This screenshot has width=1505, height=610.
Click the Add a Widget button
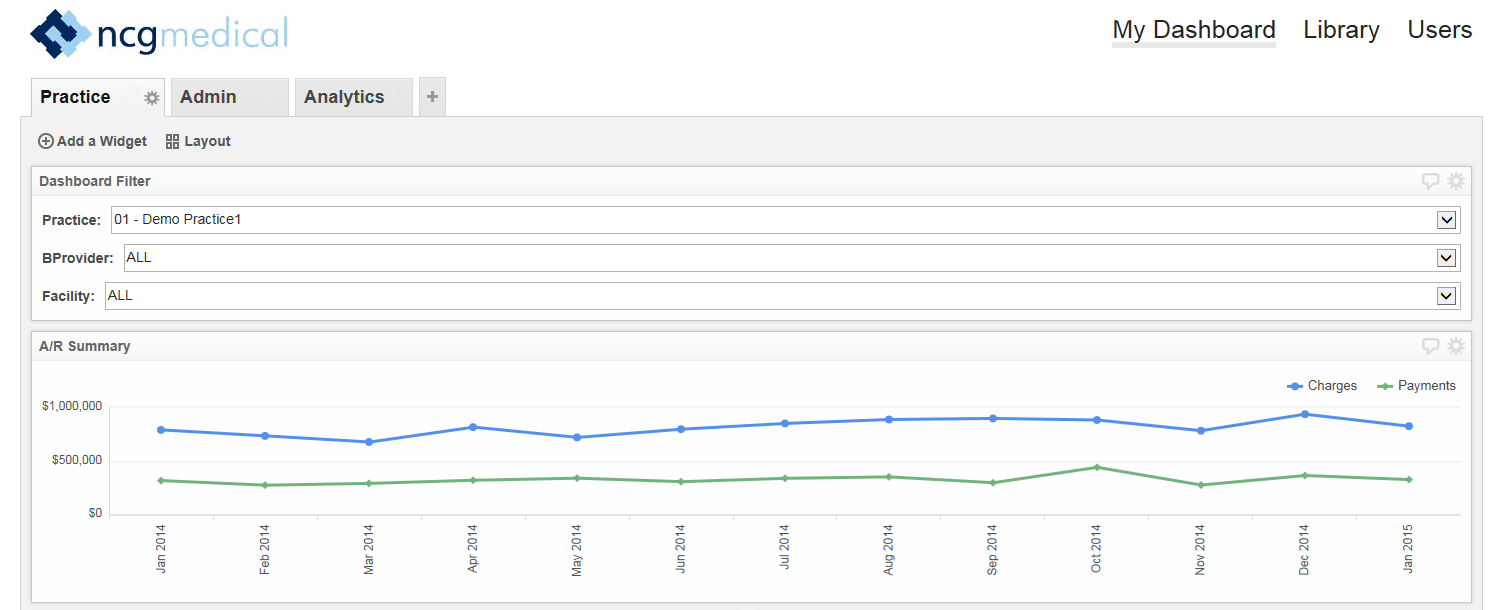(x=93, y=142)
